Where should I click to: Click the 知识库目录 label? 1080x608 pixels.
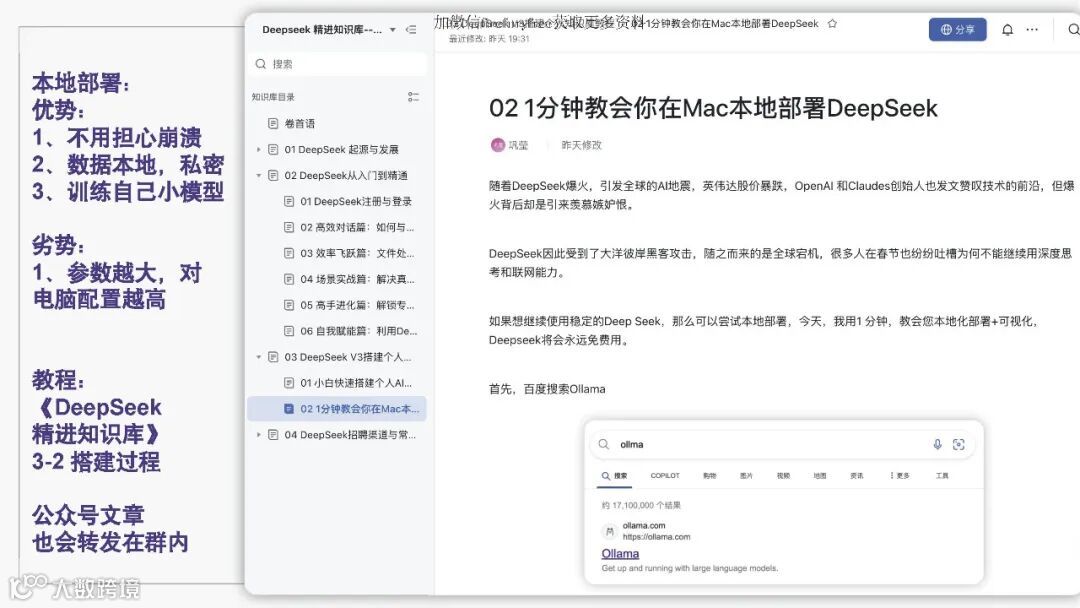(x=273, y=97)
